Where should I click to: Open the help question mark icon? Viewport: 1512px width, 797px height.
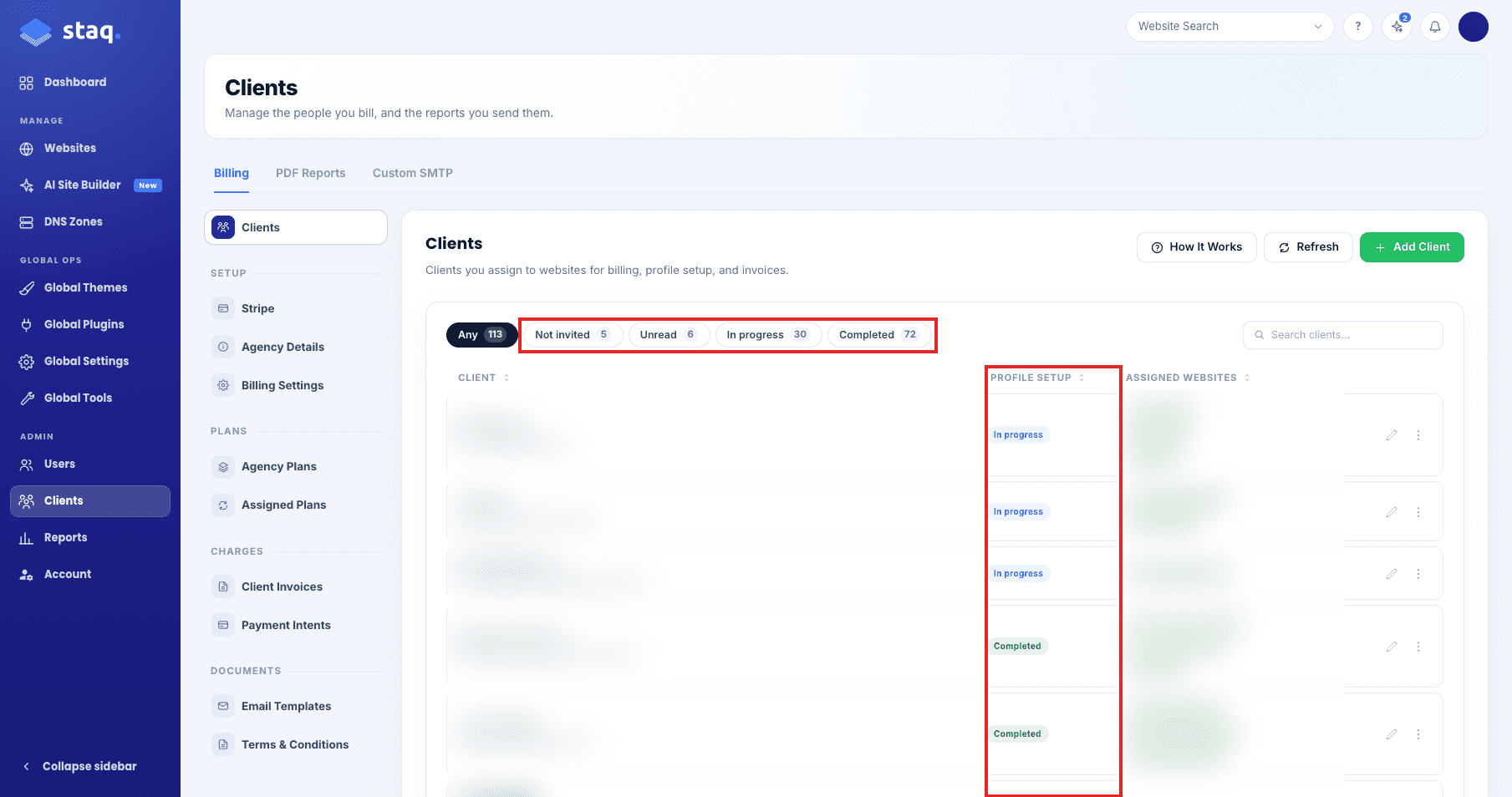pos(1357,27)
